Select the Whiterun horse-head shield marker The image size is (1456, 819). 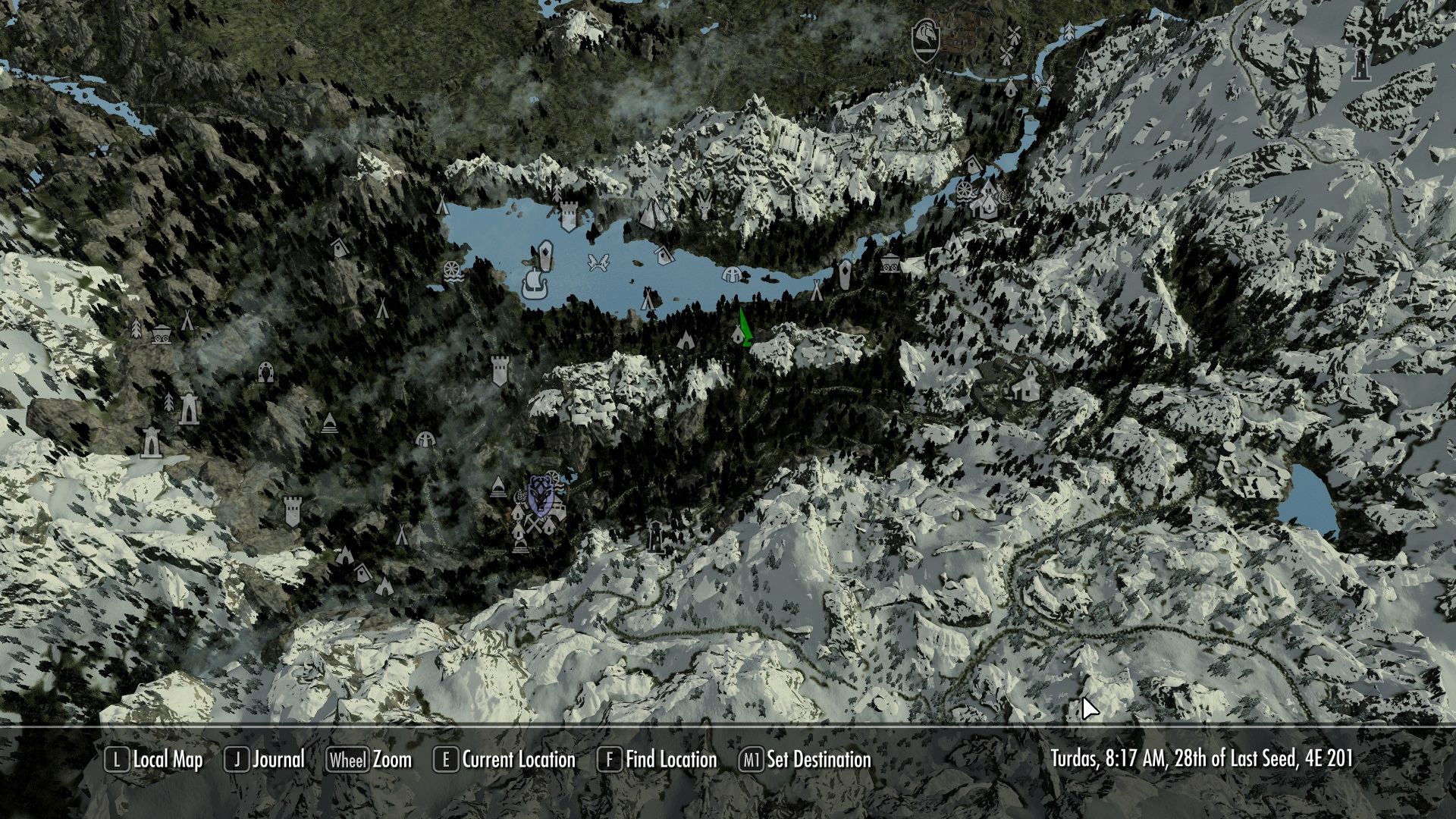tap(926, 40)
